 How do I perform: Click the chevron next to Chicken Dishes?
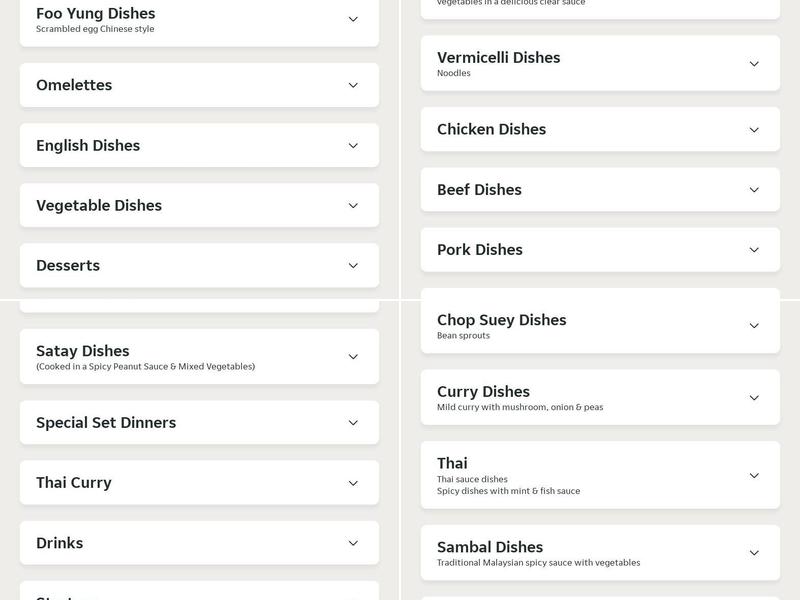point(754,130)
